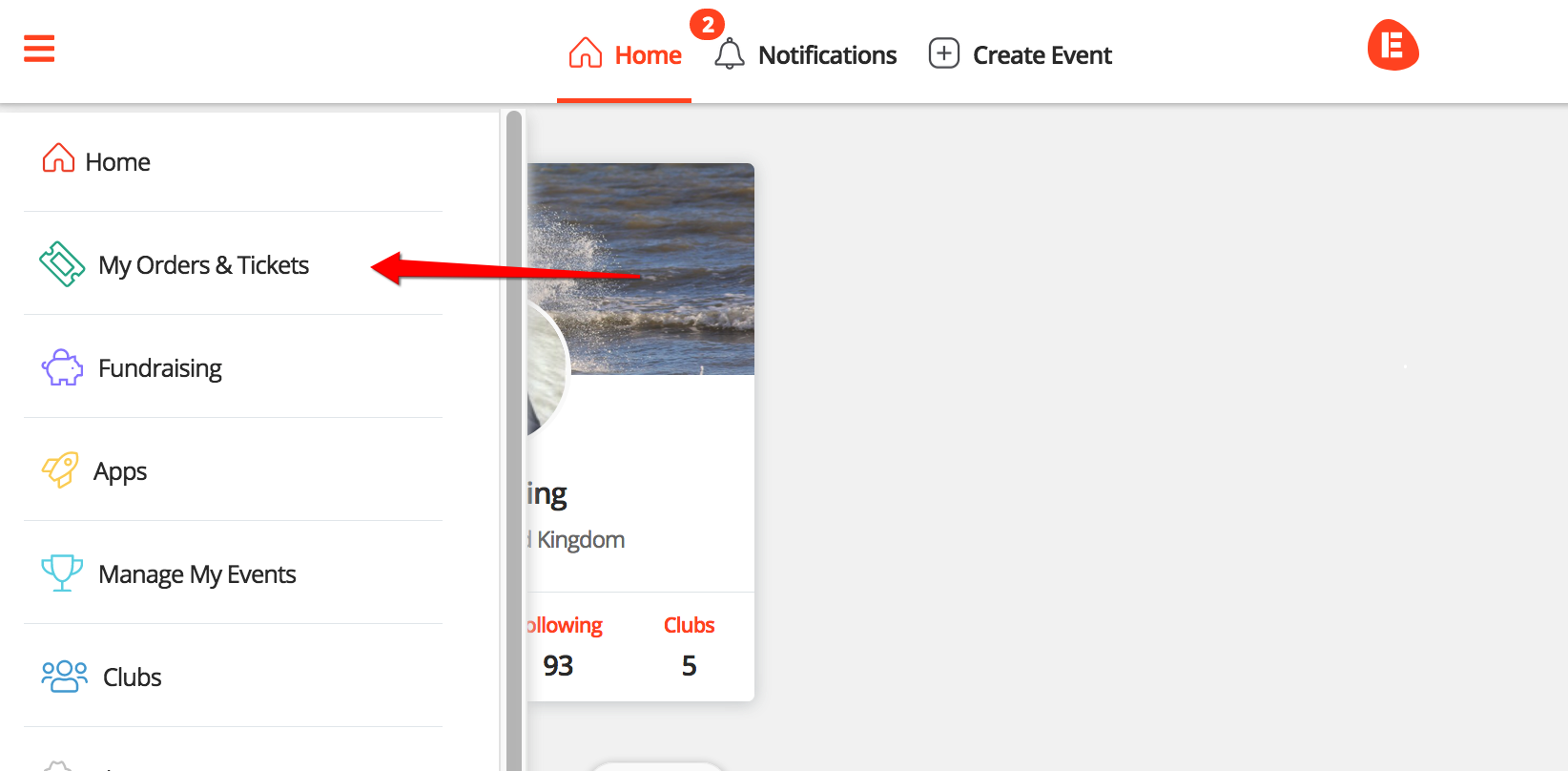Image resolution: width=1568 pixels, height=771 pixels.
Task: Open My Orders & Tickets menu item
Action: point(203,265)
